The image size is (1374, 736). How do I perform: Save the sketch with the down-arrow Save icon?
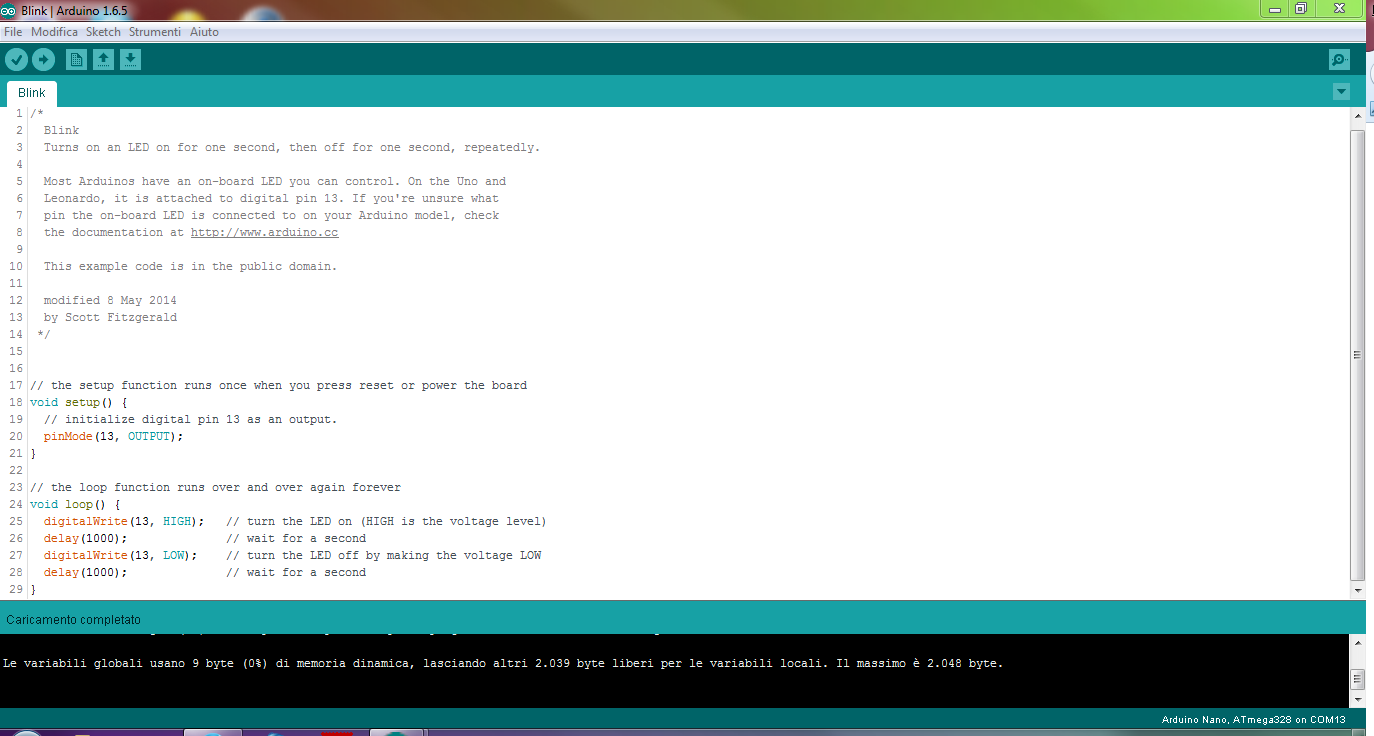point(130,60)
